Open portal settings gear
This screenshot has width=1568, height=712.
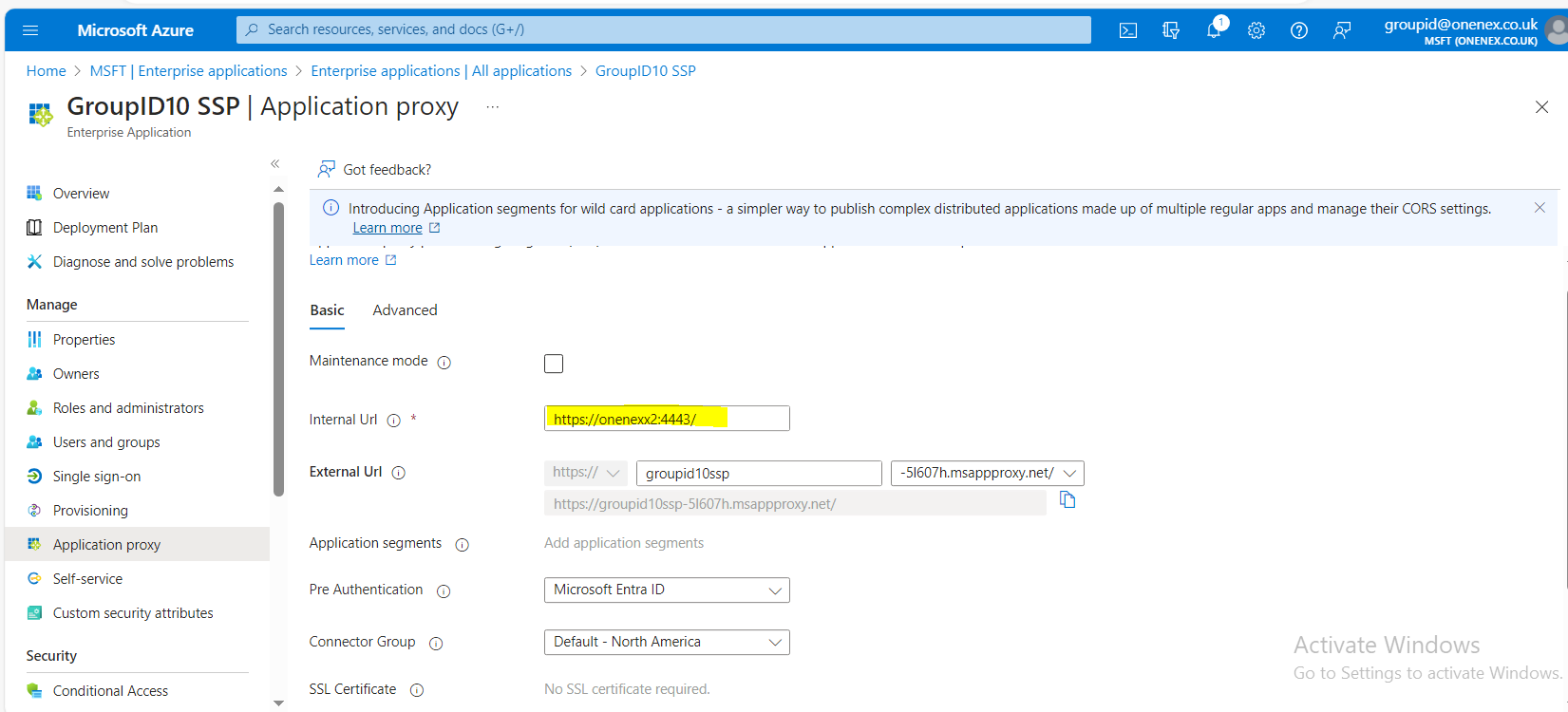coord(1256,30)
